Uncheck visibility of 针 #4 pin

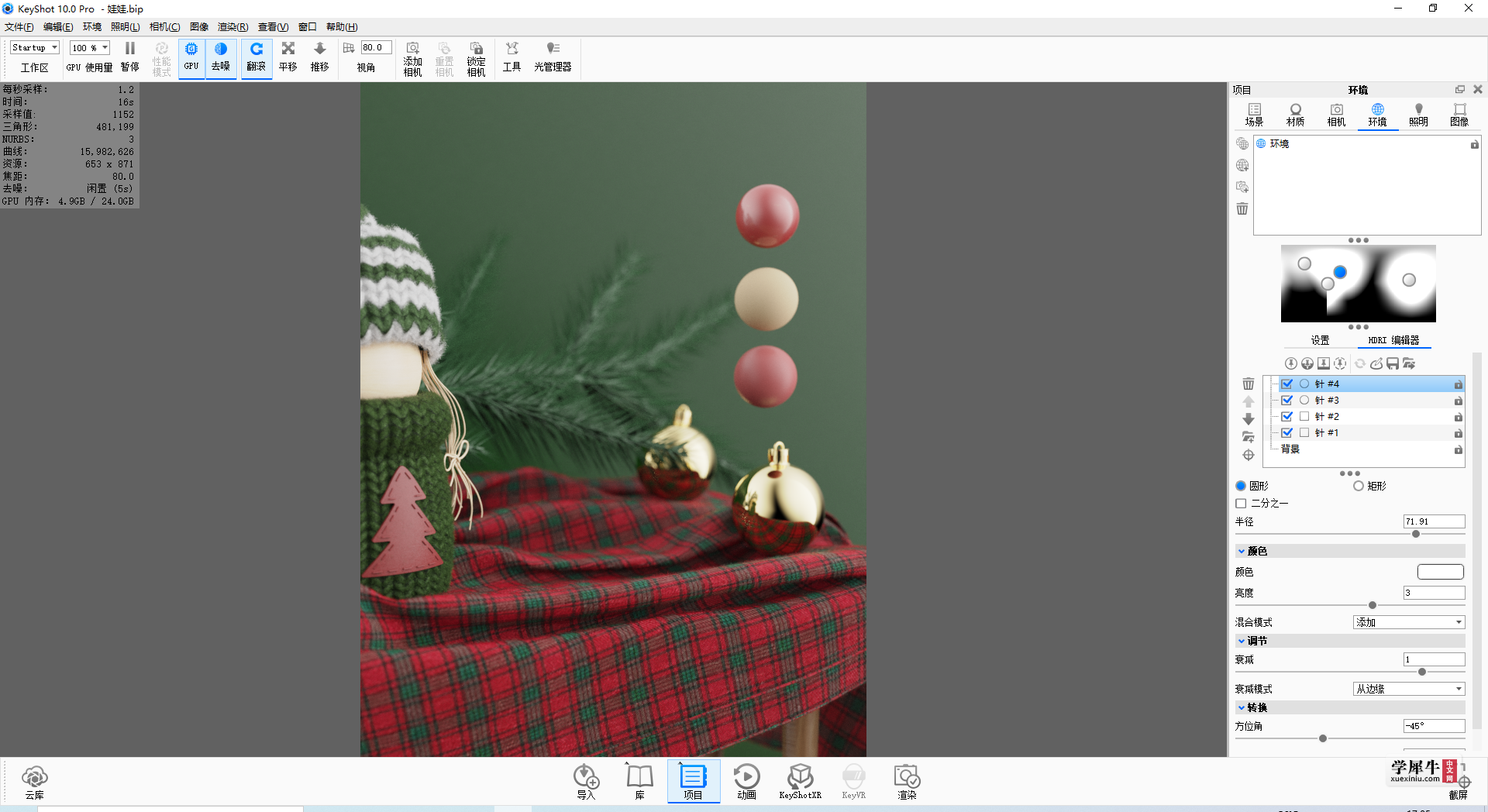[1287, 384]
